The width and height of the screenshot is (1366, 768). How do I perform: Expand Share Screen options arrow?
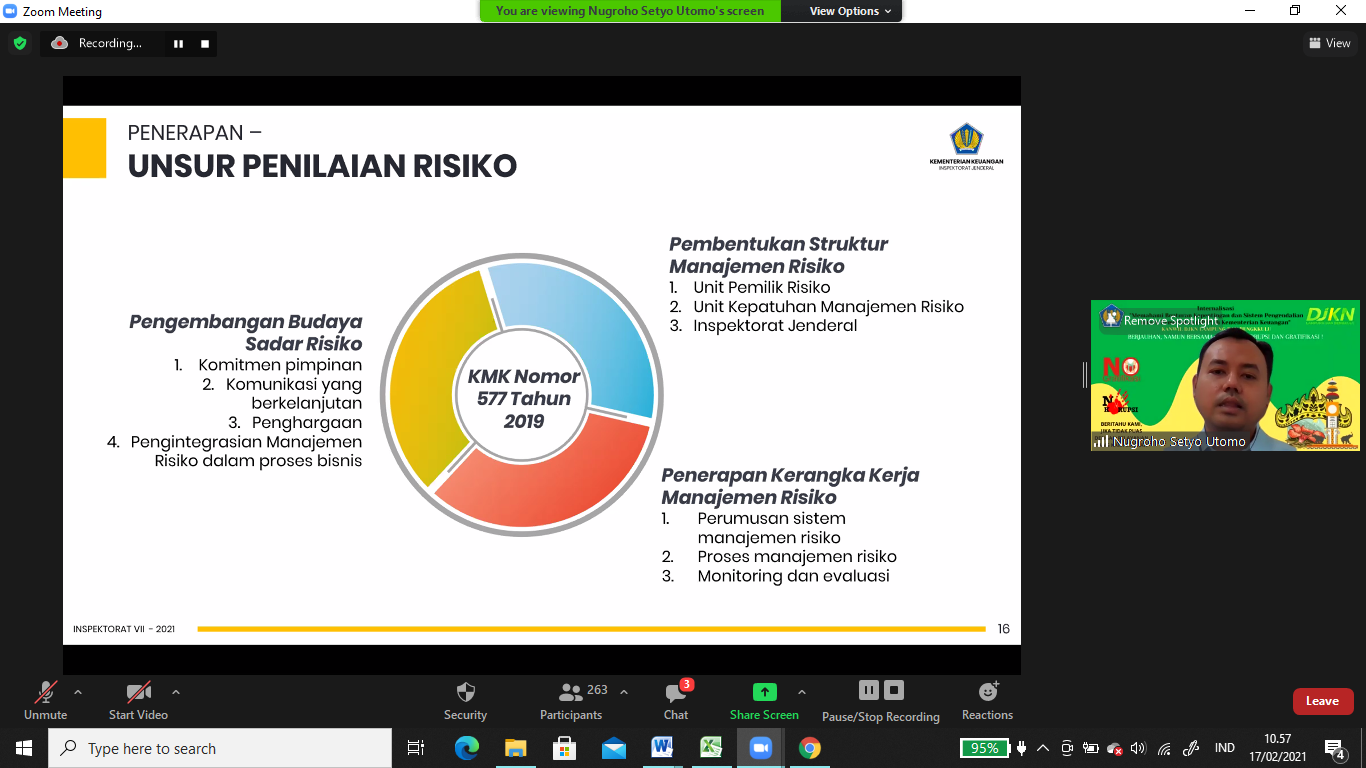(x=802, y=692)
